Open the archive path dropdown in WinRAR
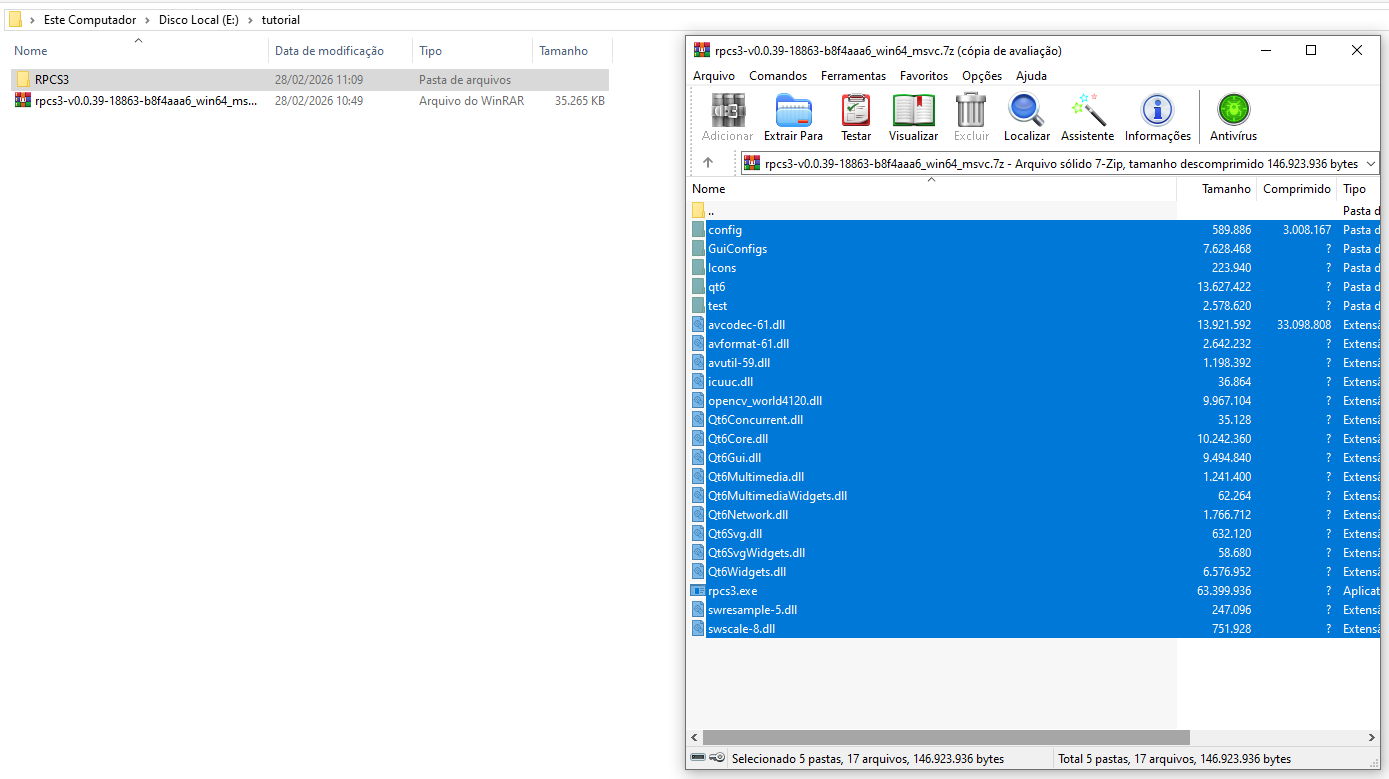 [x=1370, y=163]
